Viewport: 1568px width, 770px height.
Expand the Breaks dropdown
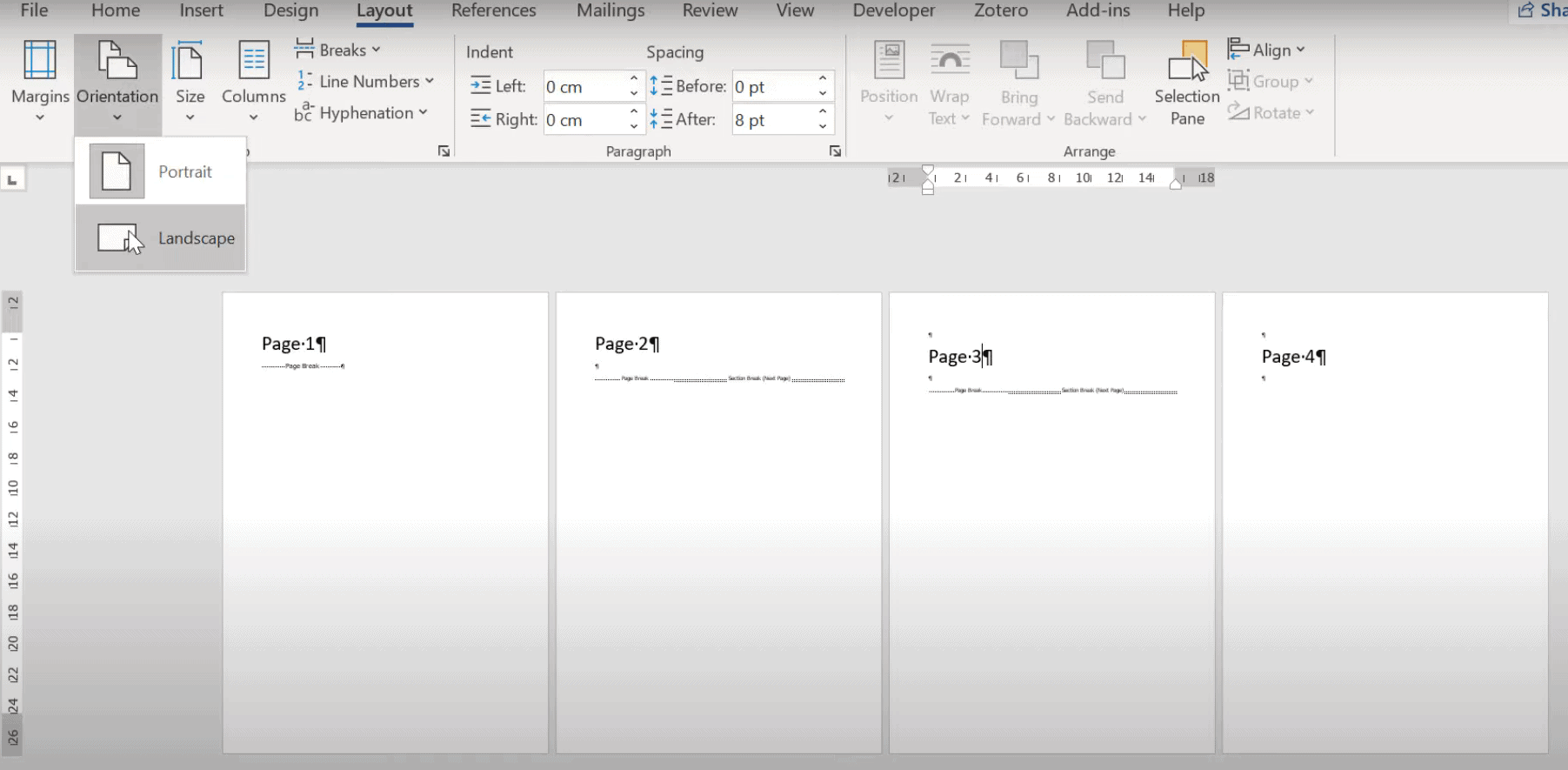coord(338,50)
